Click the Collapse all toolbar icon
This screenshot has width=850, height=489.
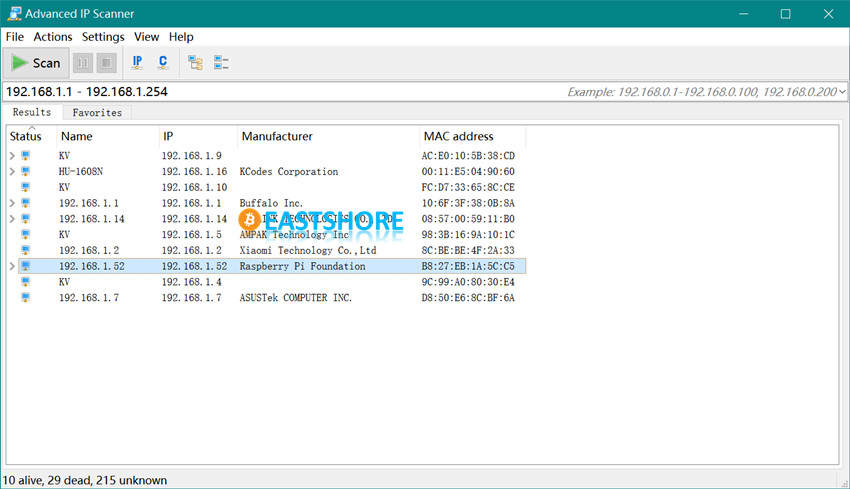coord(221,63)
